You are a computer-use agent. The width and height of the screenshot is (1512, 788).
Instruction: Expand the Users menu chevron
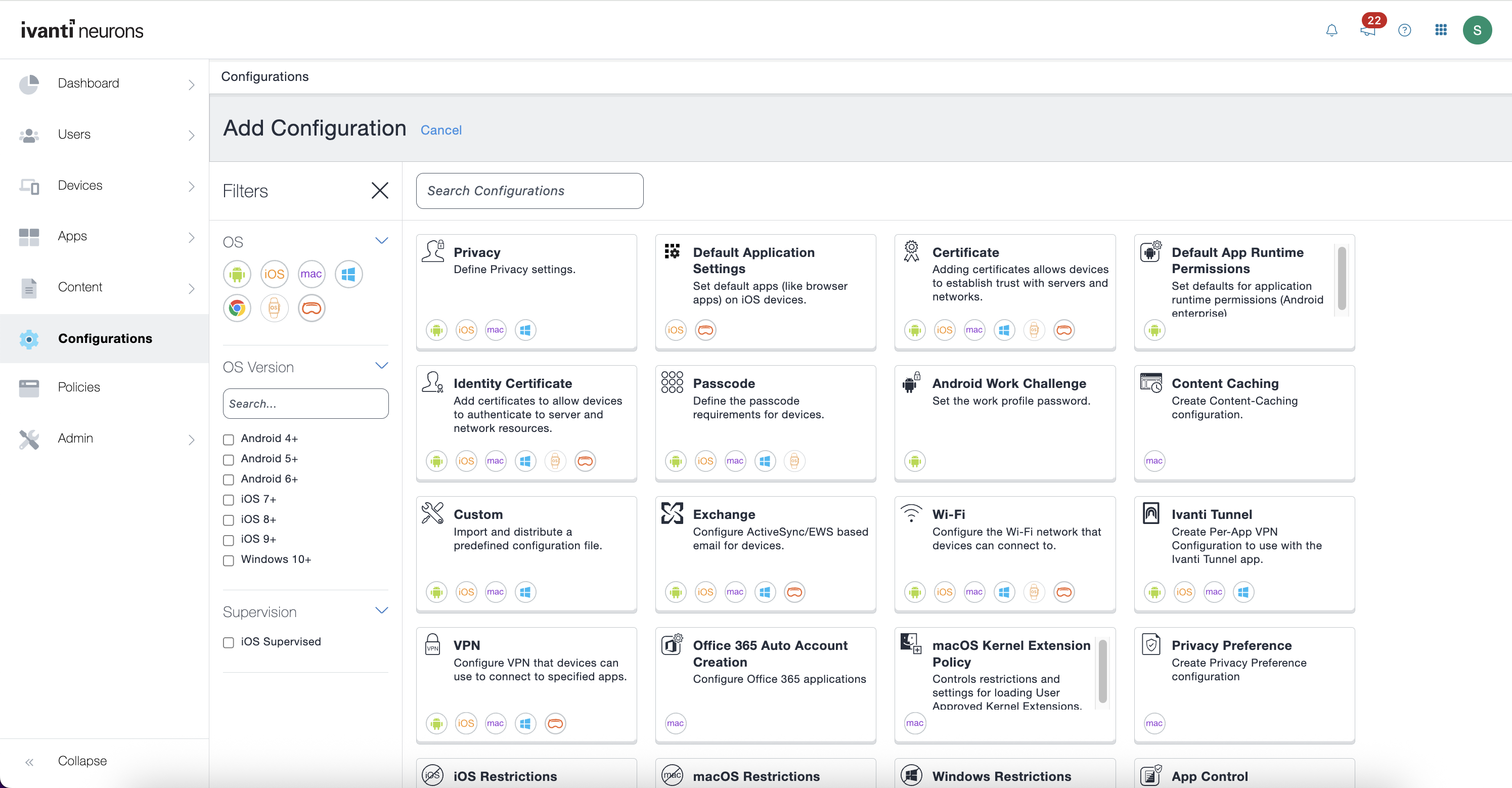tap(191, 136)
